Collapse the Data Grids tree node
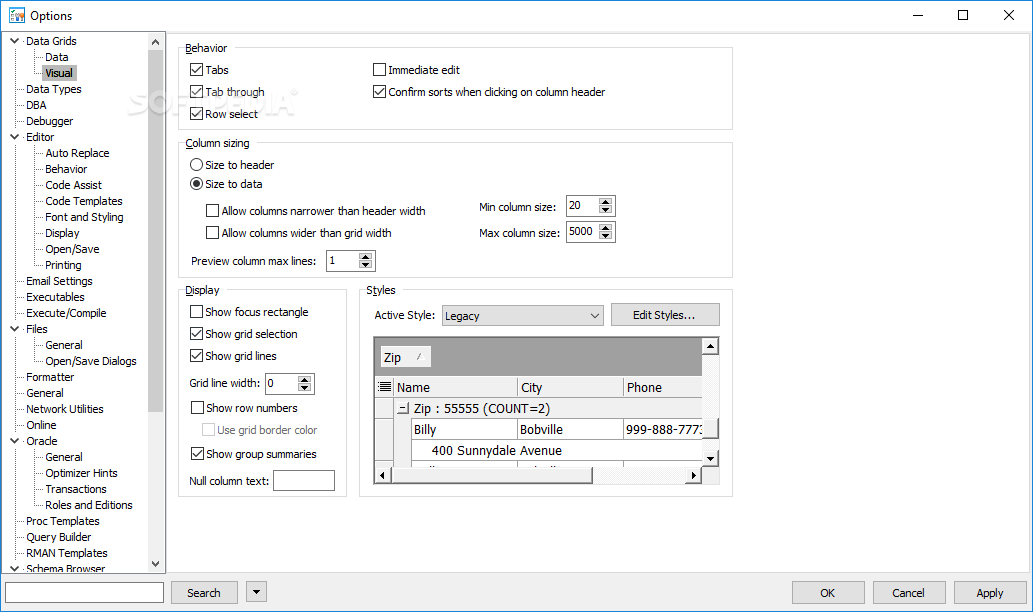 (x=14, y=41)
